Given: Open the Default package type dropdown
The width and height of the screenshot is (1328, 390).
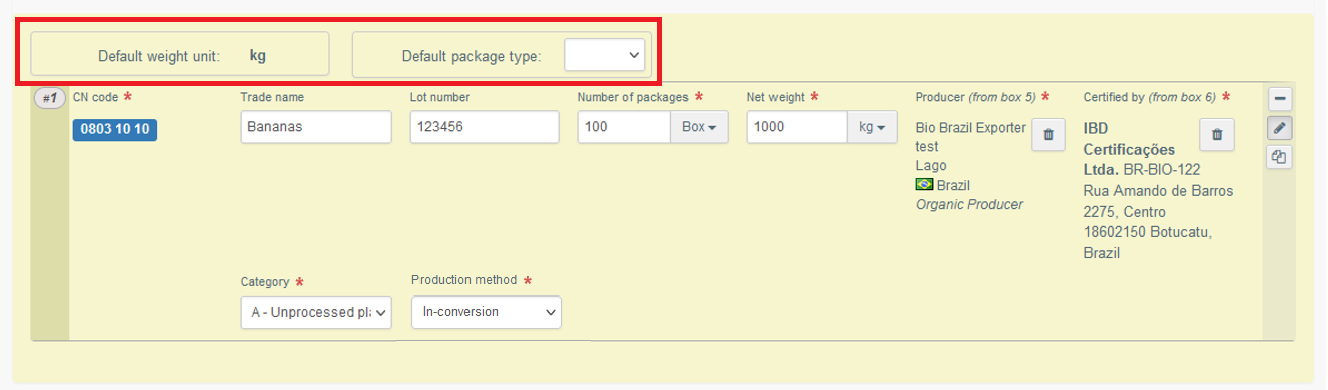Looking at the screenshot, I should pos(605,55).
